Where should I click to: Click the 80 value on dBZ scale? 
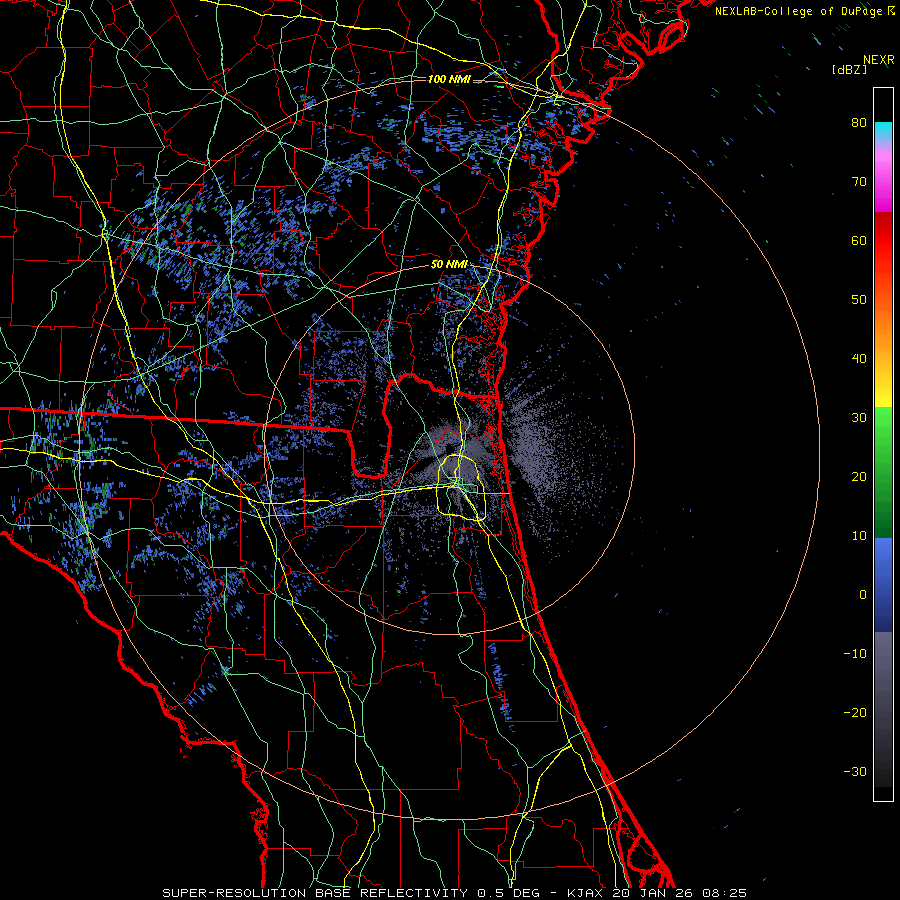coord(859,123)
